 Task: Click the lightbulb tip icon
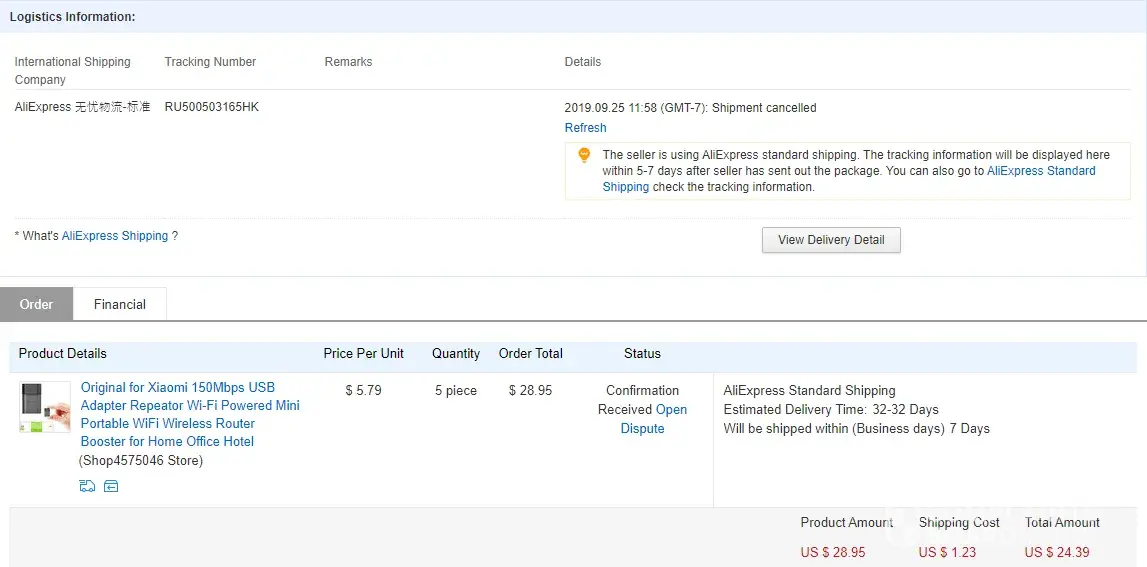click(x=584, y=156)
